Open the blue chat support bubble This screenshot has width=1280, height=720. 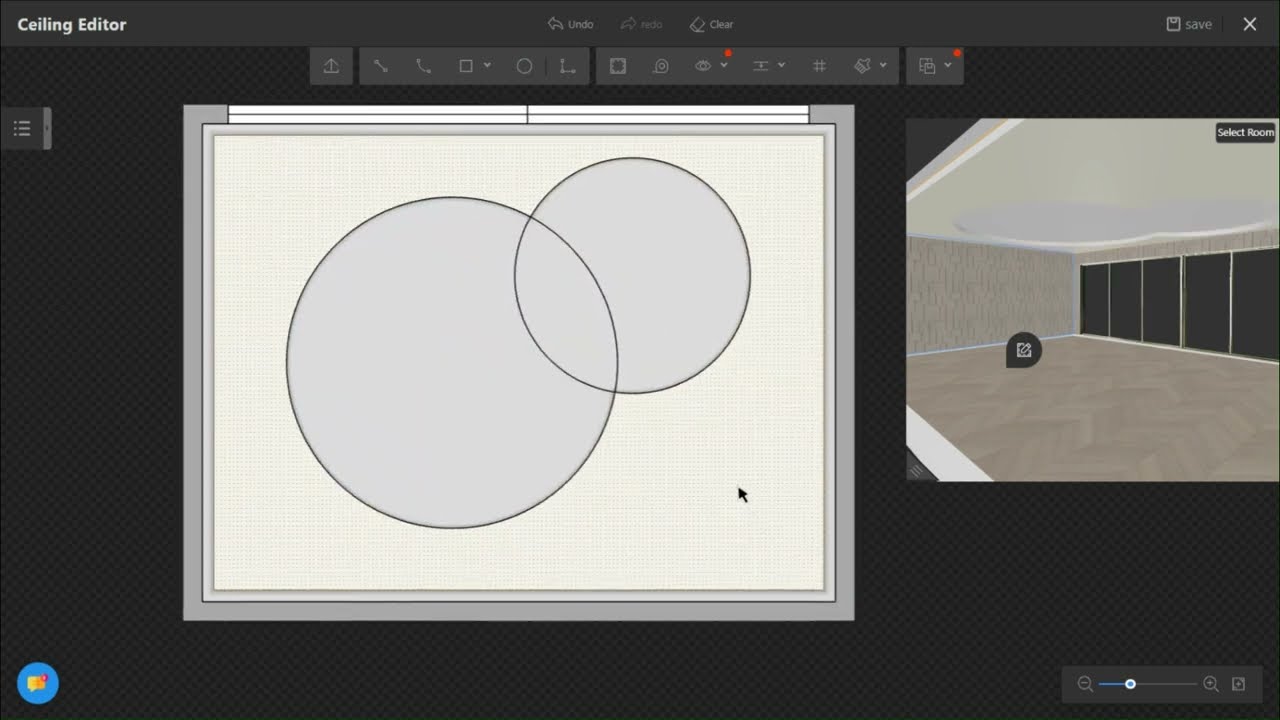[x=38, y=684]
